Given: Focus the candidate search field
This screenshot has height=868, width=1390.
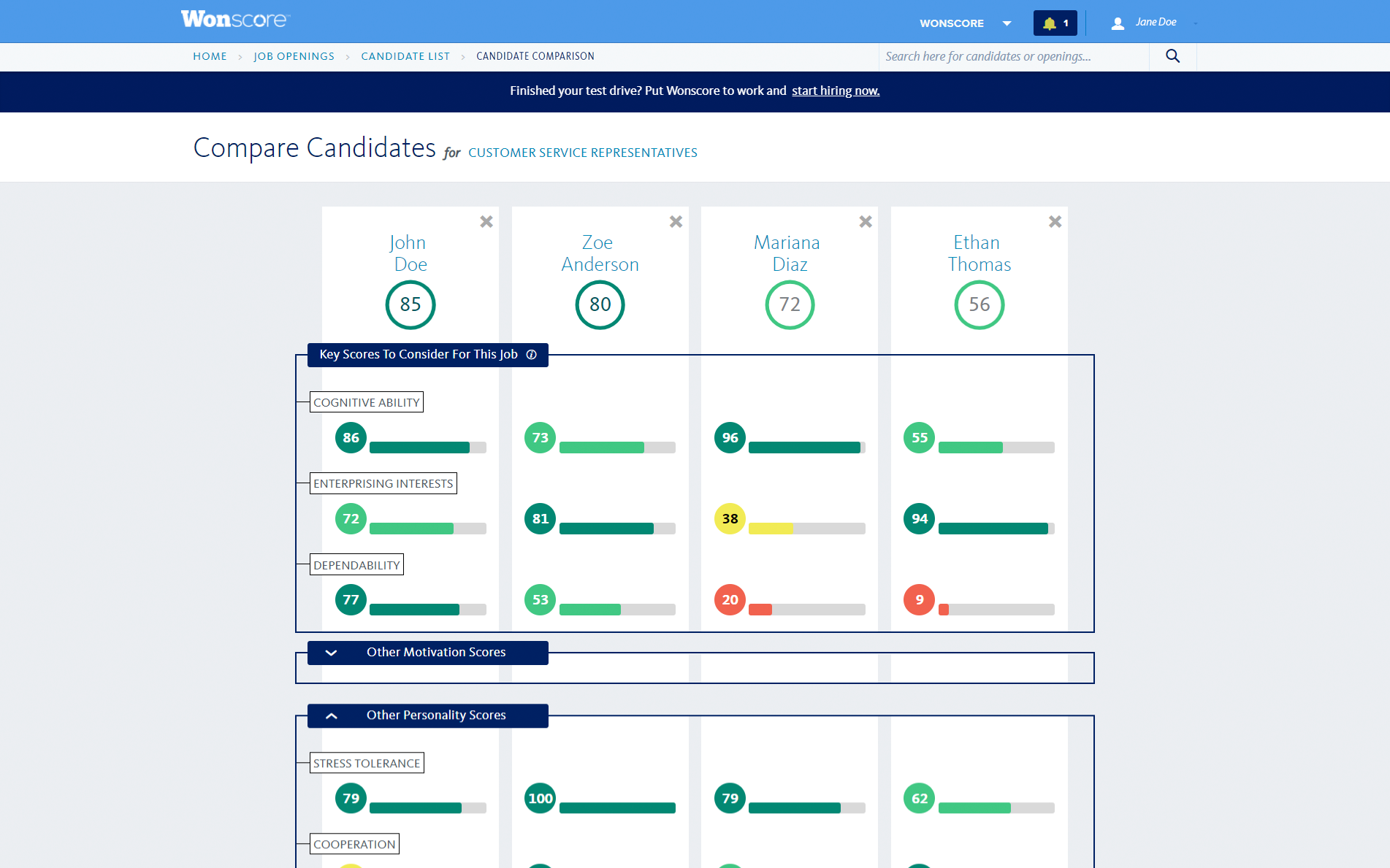Looking at the screenshot, I should pos(1012,56).
